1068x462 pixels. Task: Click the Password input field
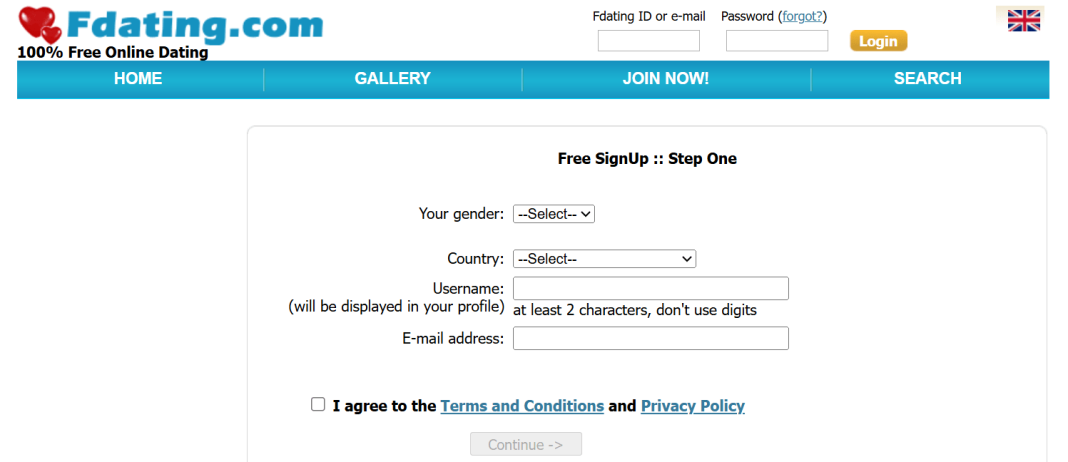point(777,41)
